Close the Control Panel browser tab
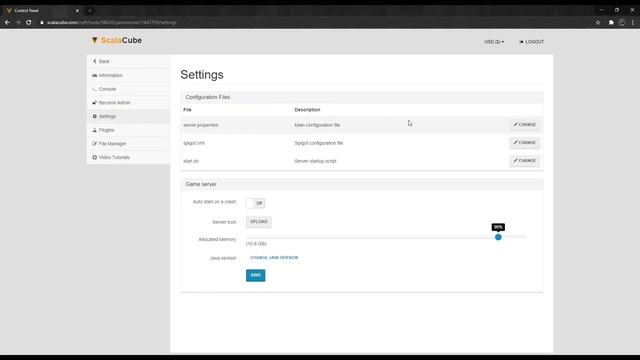 pos(77,11)
